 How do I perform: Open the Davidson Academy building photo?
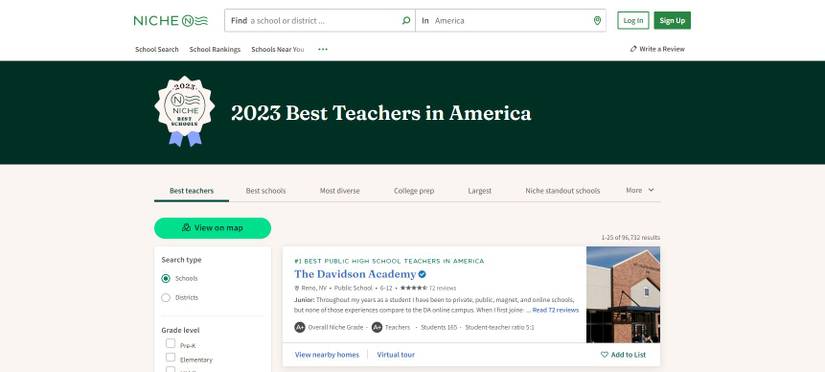point(623,295)
